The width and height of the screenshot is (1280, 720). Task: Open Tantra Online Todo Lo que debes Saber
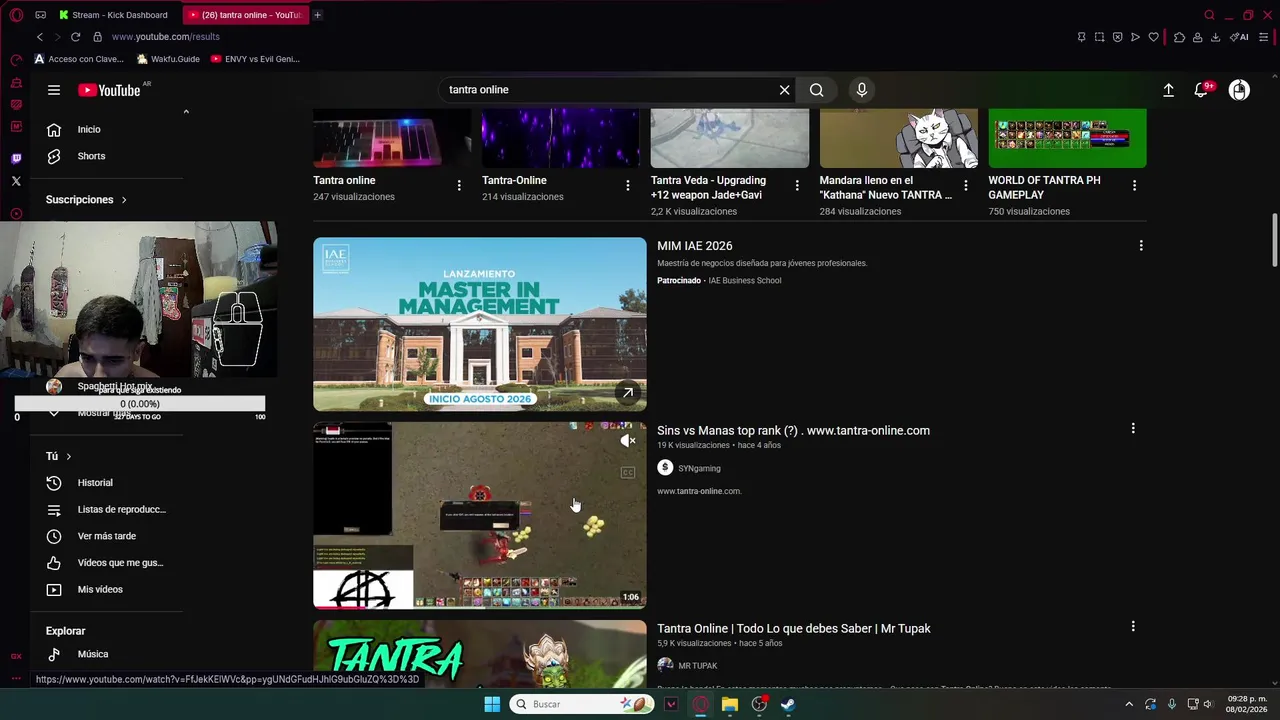click(794, 629)
